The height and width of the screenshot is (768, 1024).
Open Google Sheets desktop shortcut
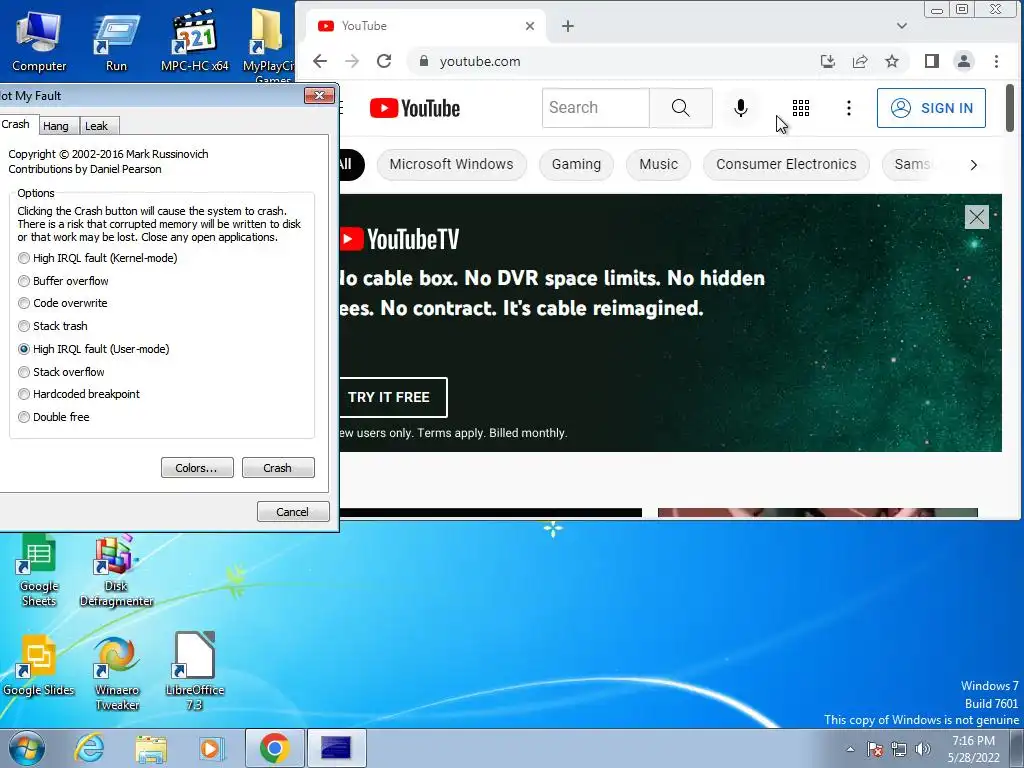(39, 570)
